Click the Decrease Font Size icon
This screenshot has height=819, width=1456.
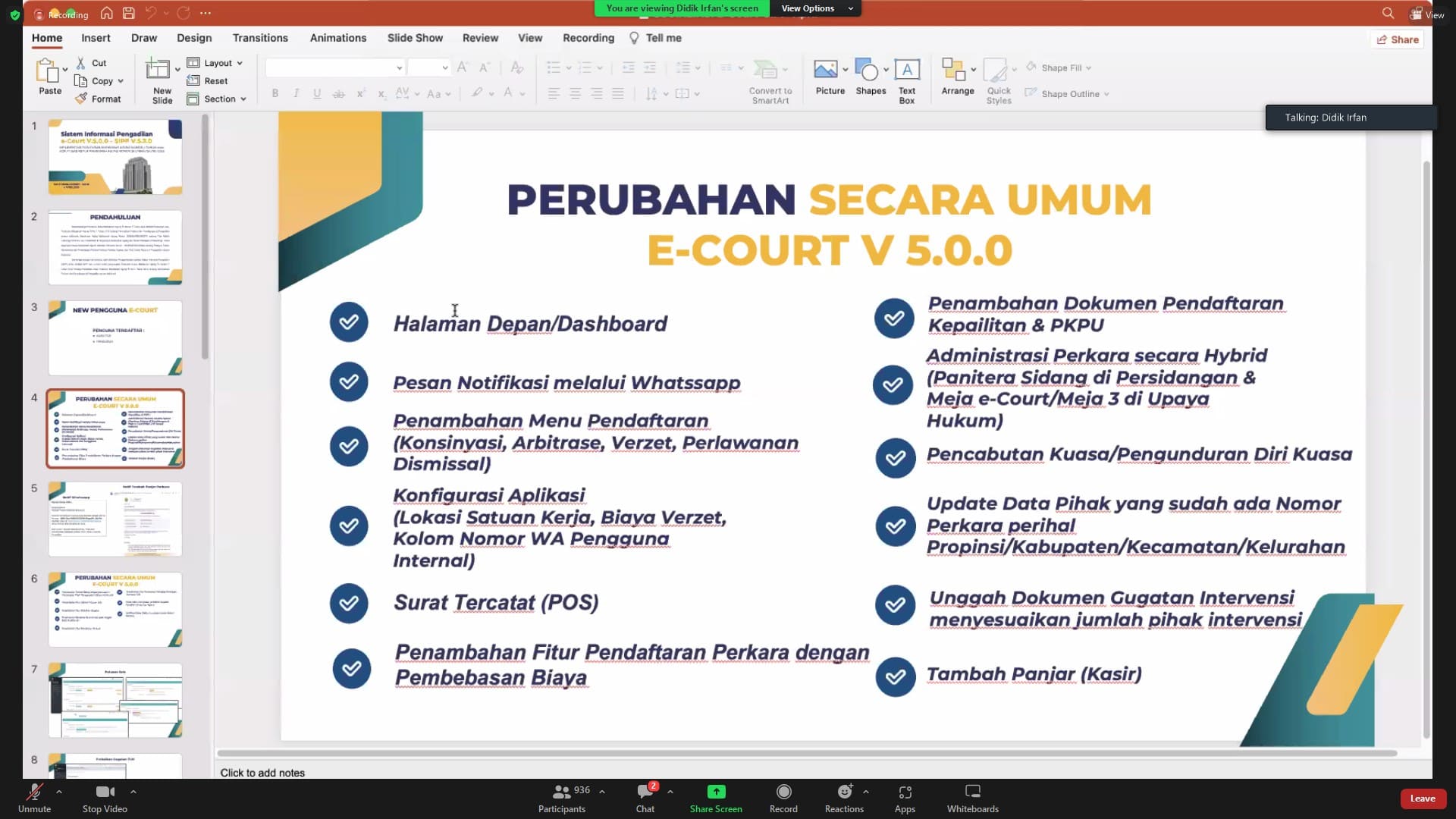(485, 67)
